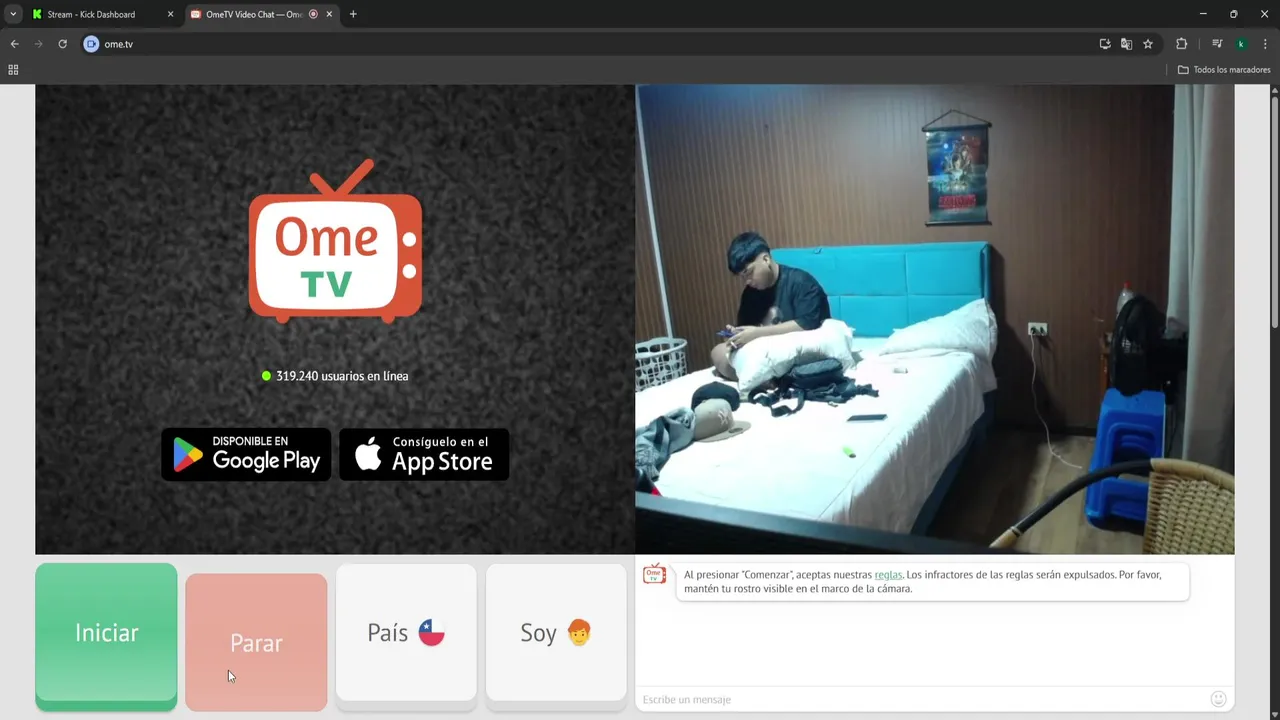
Task: Open Todos los marcadores folder
Action: tap(1224, 70)
